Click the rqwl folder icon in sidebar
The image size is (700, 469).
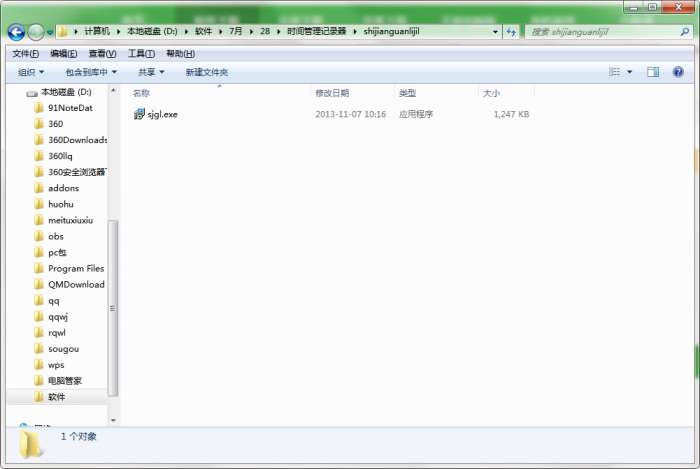39,333
